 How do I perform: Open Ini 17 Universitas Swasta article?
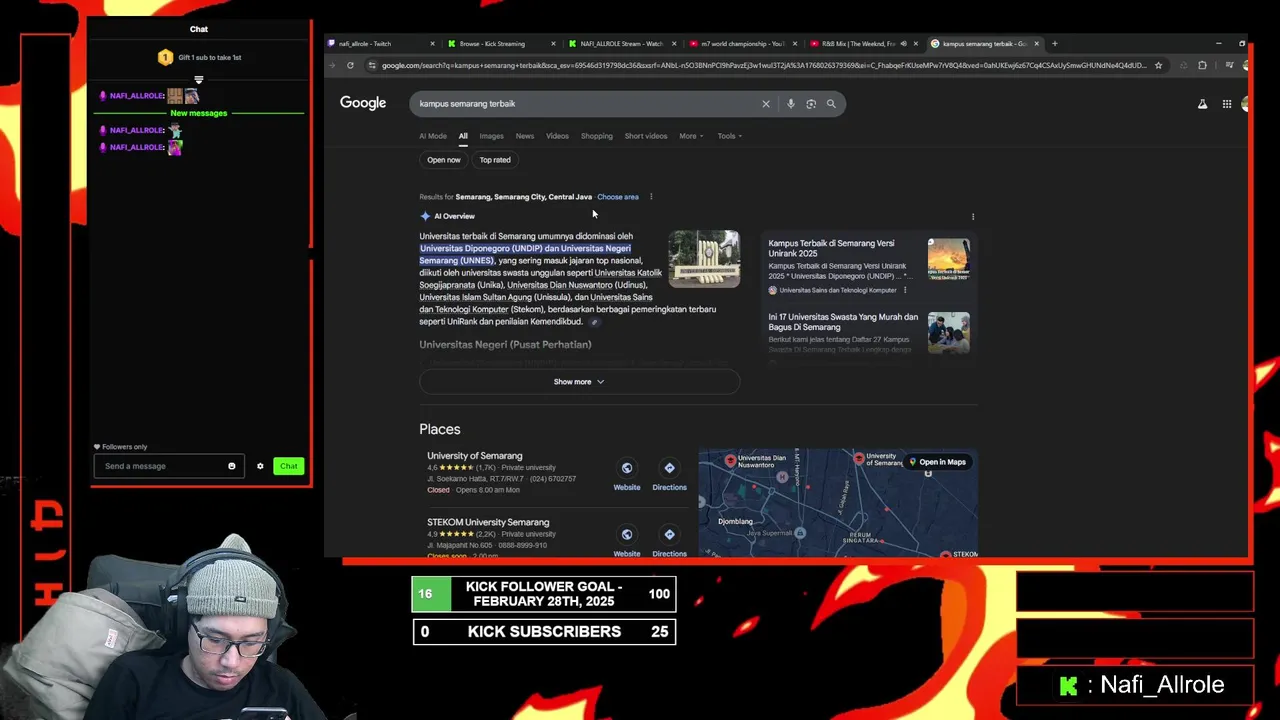(843, 322)
